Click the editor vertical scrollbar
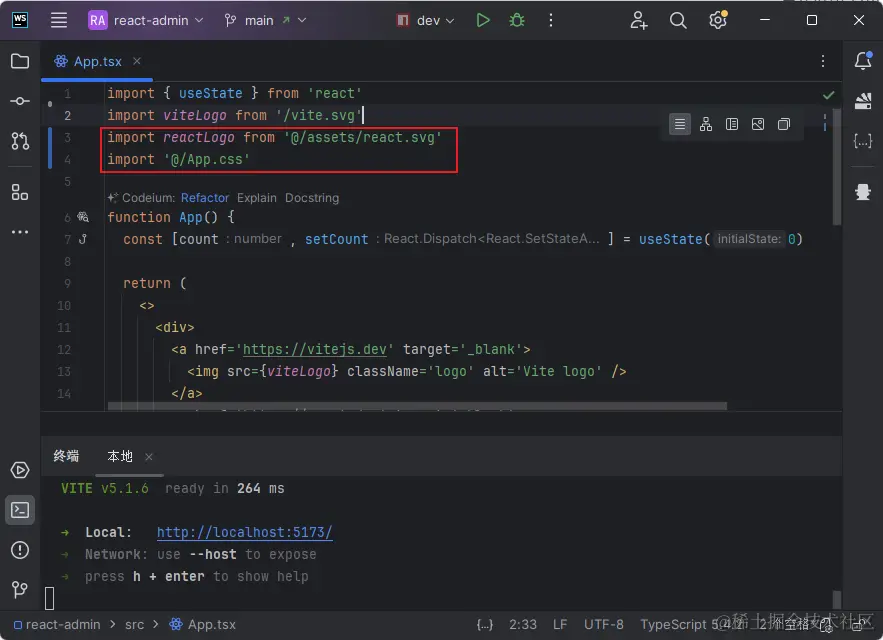The height and width of the screenshot is (640, 883). coord(836,166)
